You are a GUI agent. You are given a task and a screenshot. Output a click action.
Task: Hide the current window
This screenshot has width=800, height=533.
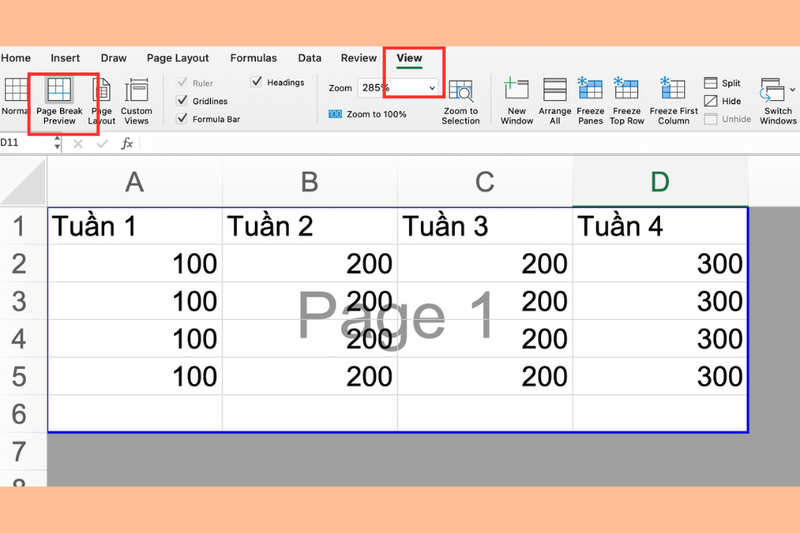pyautogui.click(x=722, y=101)
